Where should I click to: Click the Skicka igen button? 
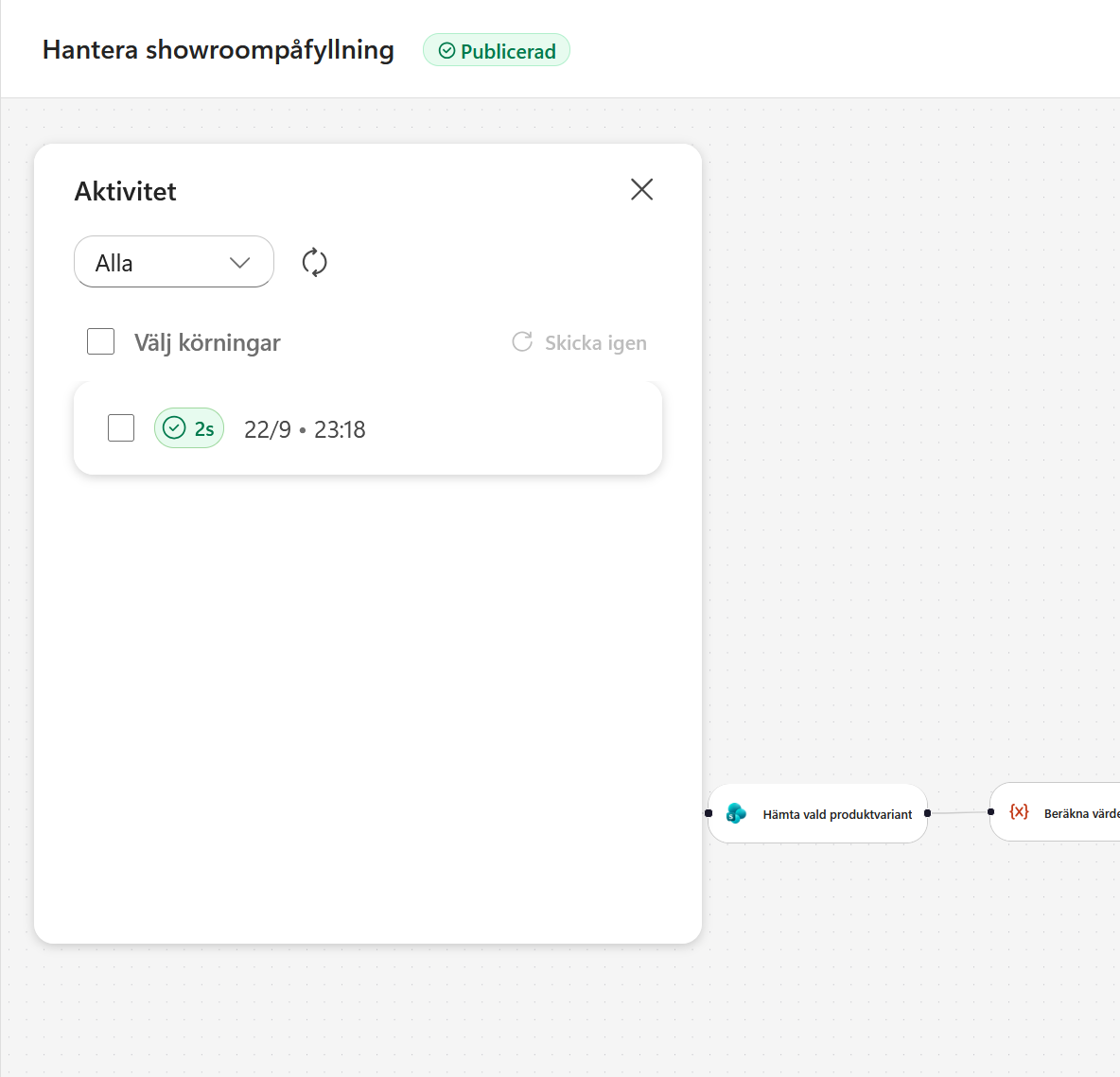(579, 343)
